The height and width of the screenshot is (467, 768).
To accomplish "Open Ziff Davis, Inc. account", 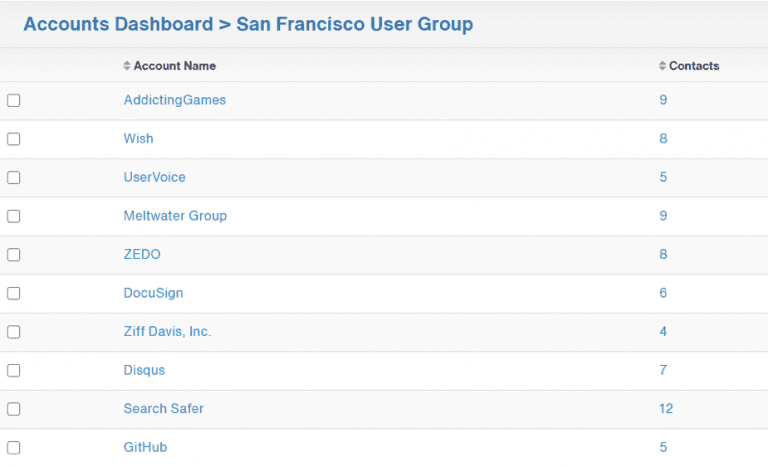I will point(167,332).
